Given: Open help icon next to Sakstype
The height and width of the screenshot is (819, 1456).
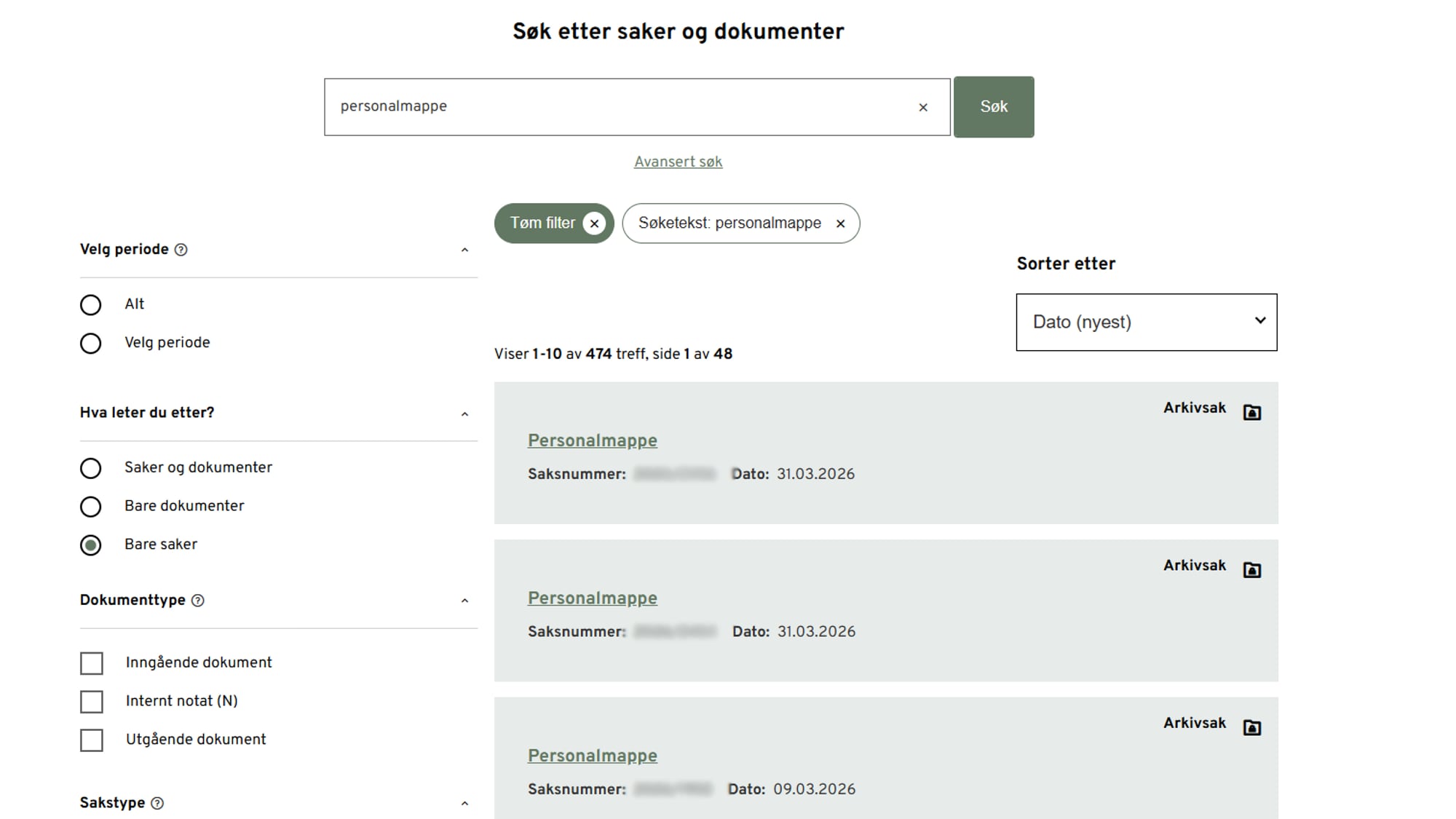Looking at the screenshot, I should [x=157, y=803].
